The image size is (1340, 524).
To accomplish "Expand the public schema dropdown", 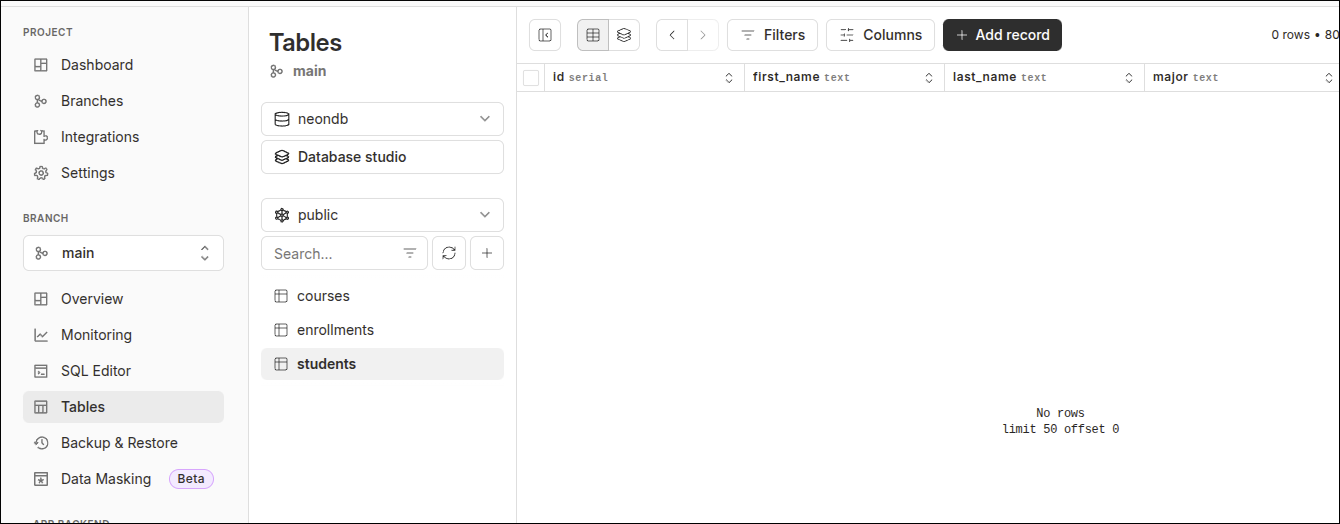I will [382, 215].
